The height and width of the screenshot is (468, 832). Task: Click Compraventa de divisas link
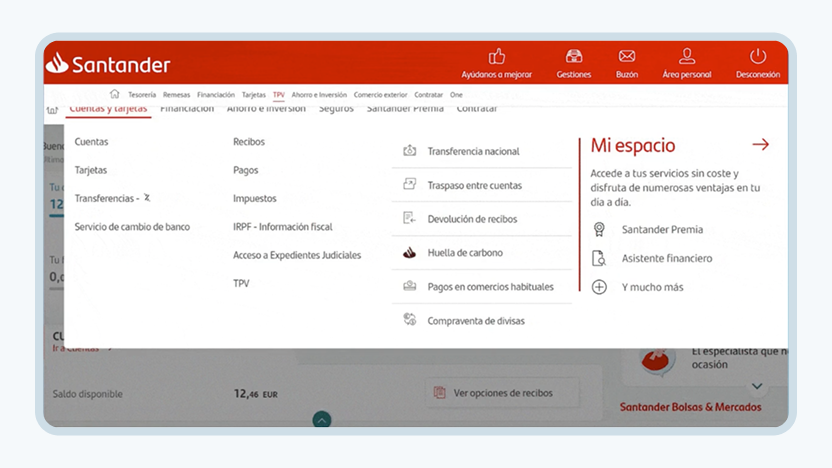coord(476,320)
